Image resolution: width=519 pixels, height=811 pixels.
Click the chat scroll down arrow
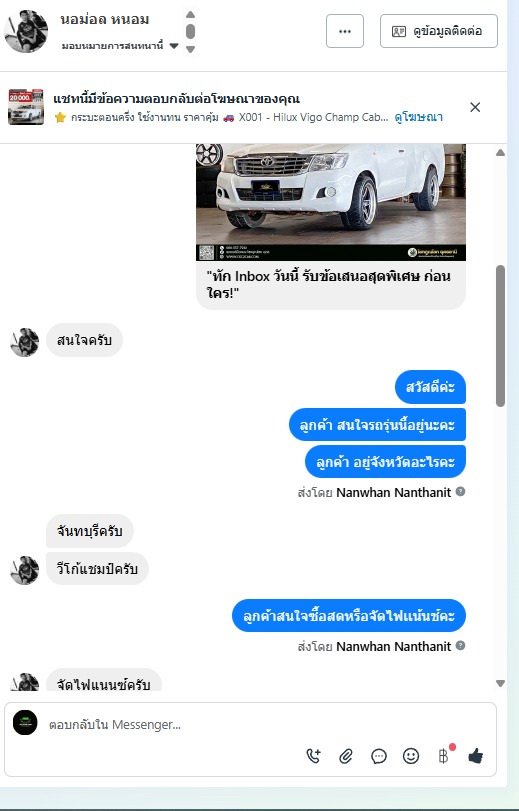point(500,683)
